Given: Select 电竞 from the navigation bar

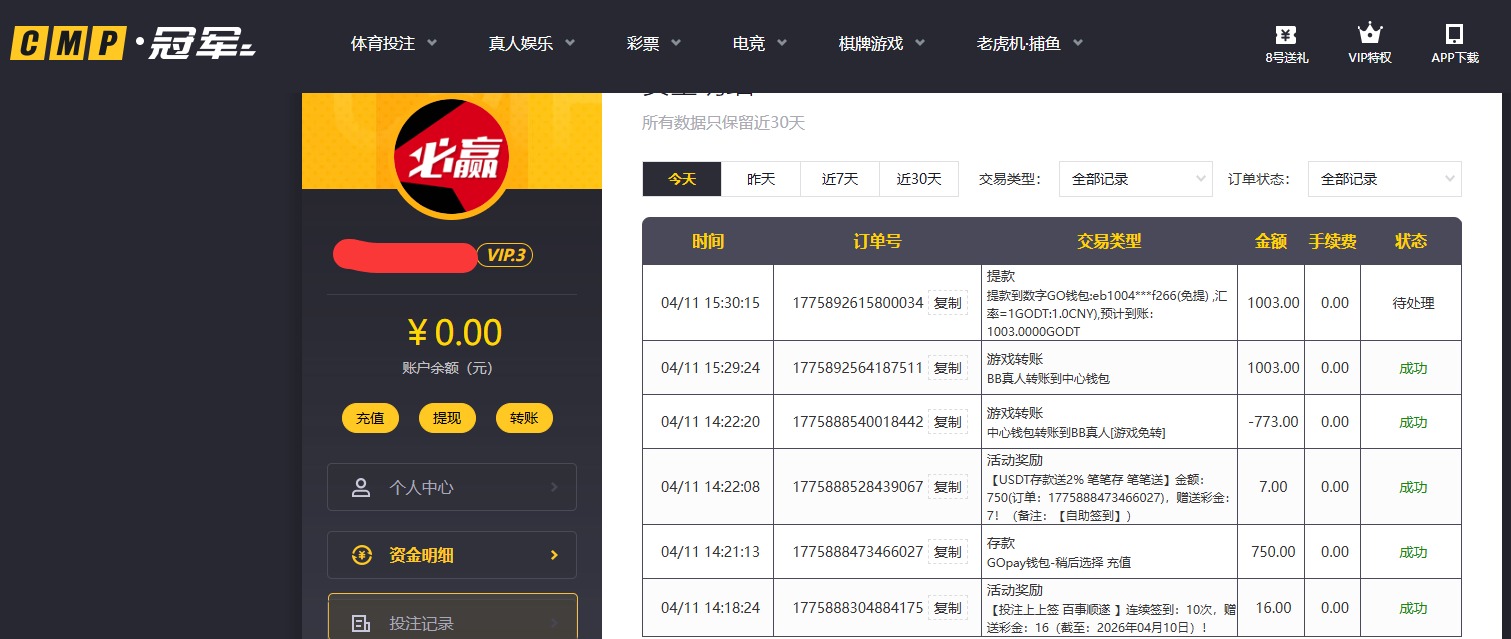Looking at the screenshot, I should [x=749, y=43].
